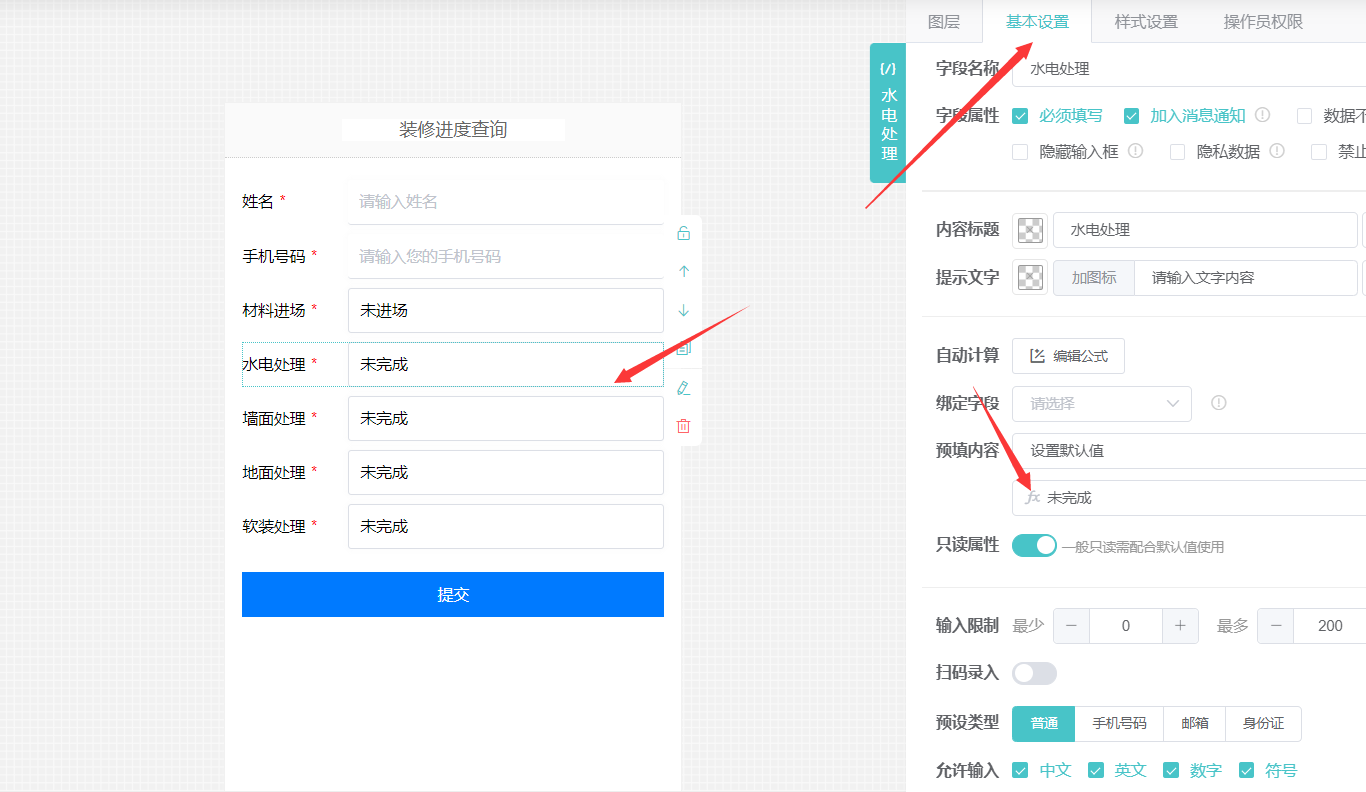Click the fx icon in 未完成 default value field
The image size is (1366, 792).
[x=1033, y=497]
